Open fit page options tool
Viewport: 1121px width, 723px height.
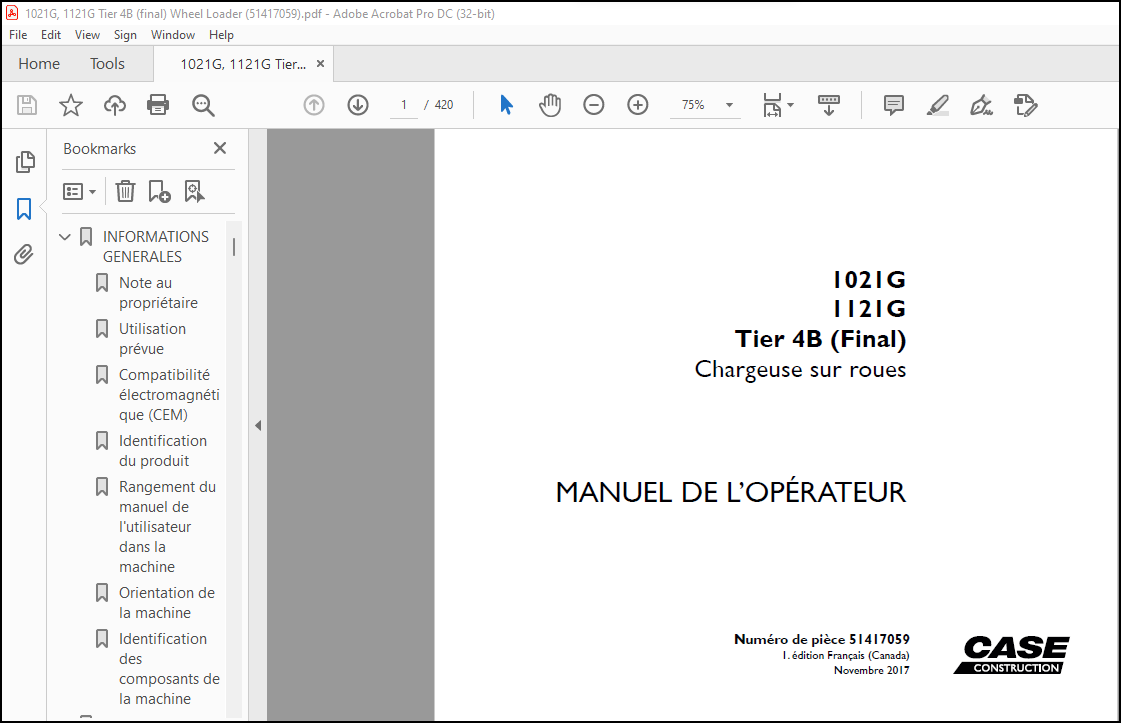[x=772, y=105]
